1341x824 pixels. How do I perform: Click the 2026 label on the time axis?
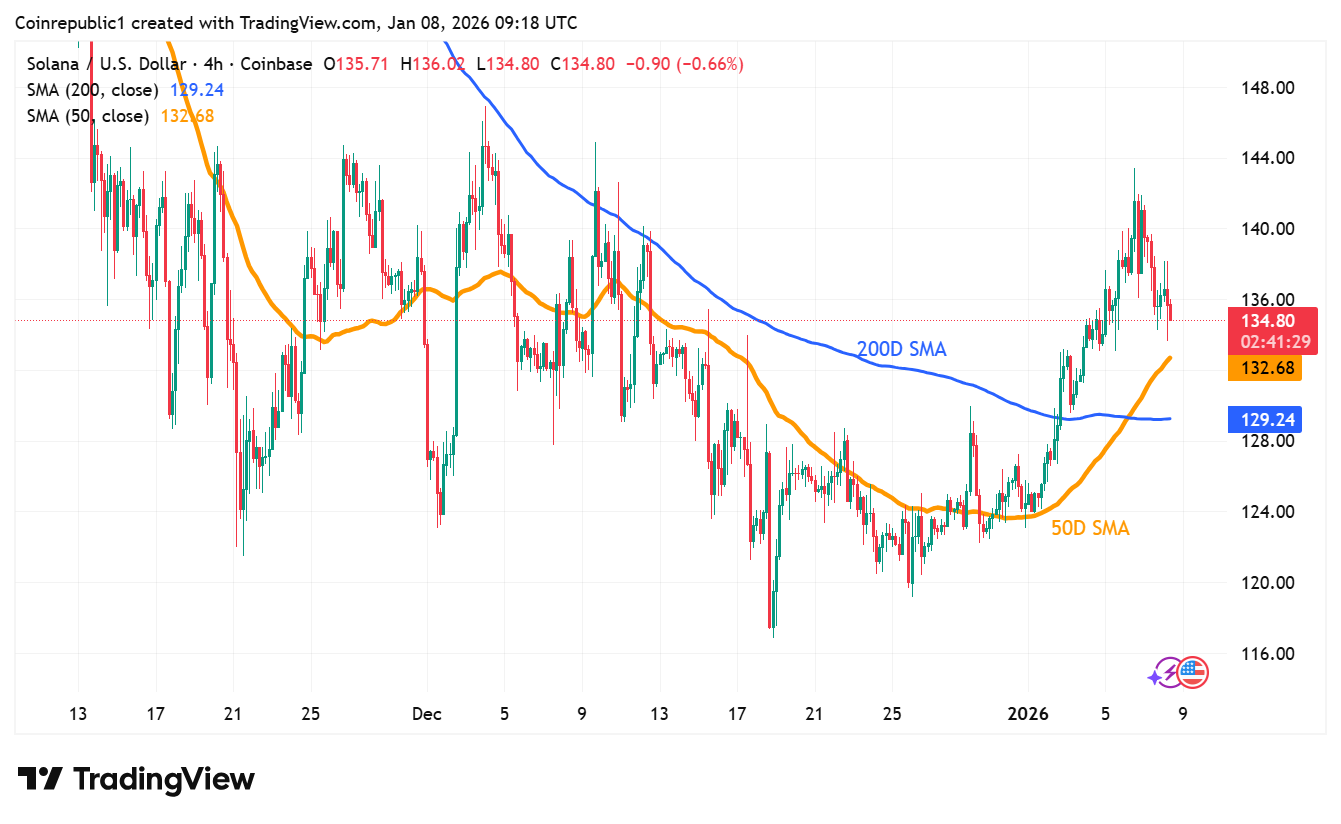pyautogui.click(x=1027, y=714)
